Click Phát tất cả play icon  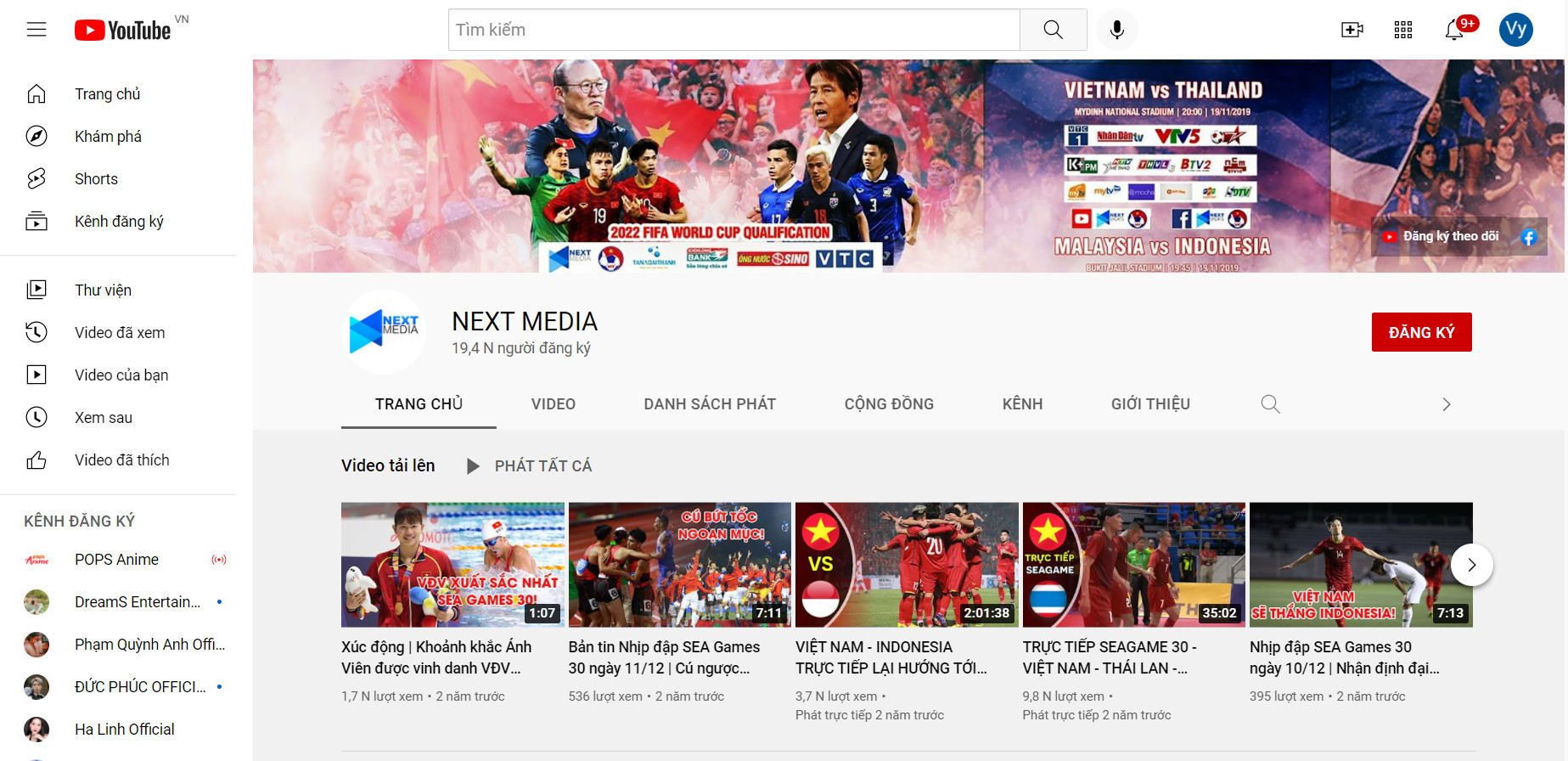pos(473,466)
